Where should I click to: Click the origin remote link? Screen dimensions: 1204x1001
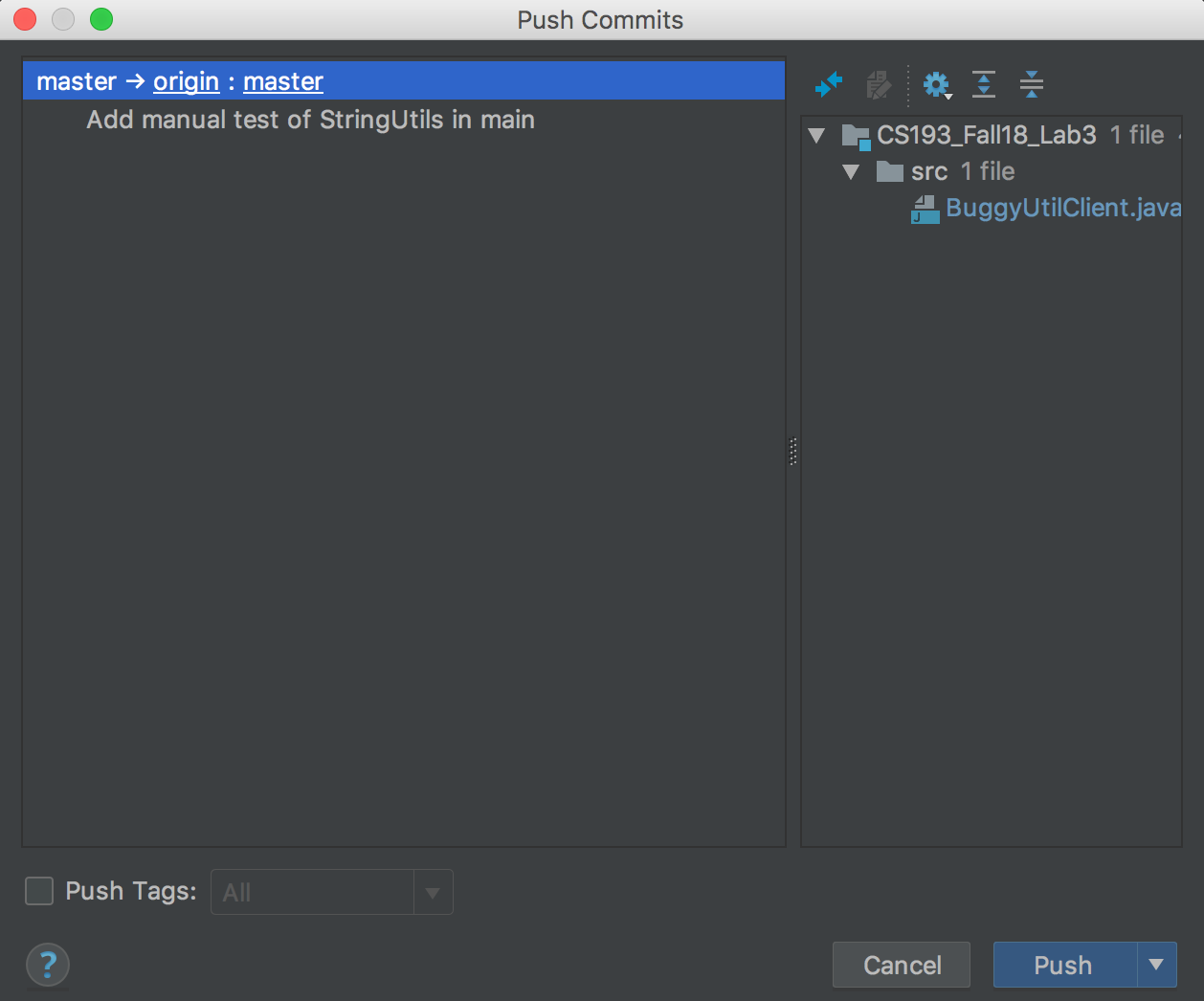click(x=187, y=81)
